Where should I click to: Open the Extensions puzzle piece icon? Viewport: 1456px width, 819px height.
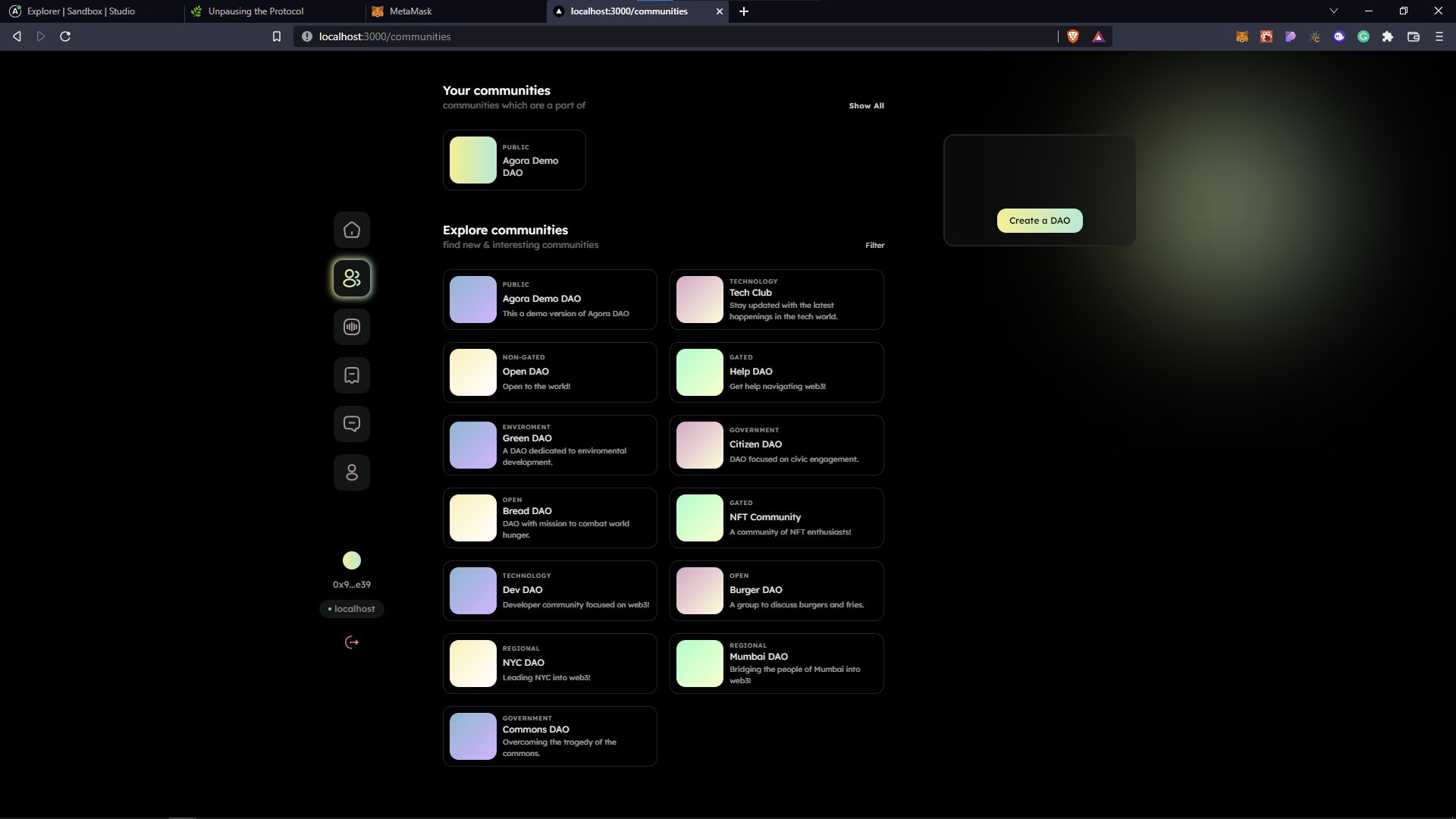pyautogui.click(x=1388, y=36)
